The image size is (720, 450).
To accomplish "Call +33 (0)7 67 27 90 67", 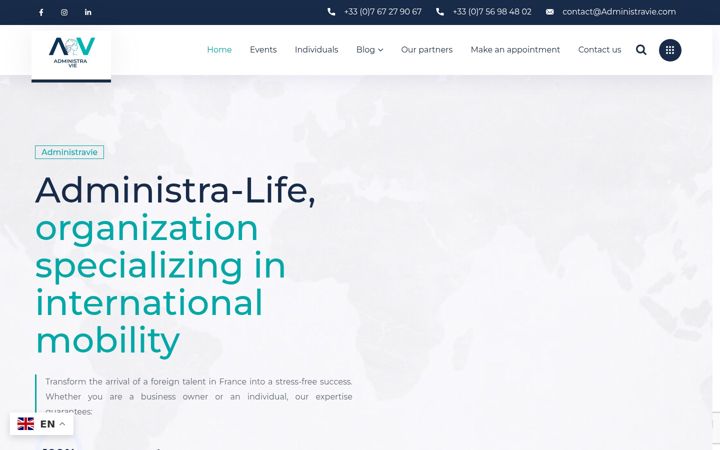I will [382, 12].
